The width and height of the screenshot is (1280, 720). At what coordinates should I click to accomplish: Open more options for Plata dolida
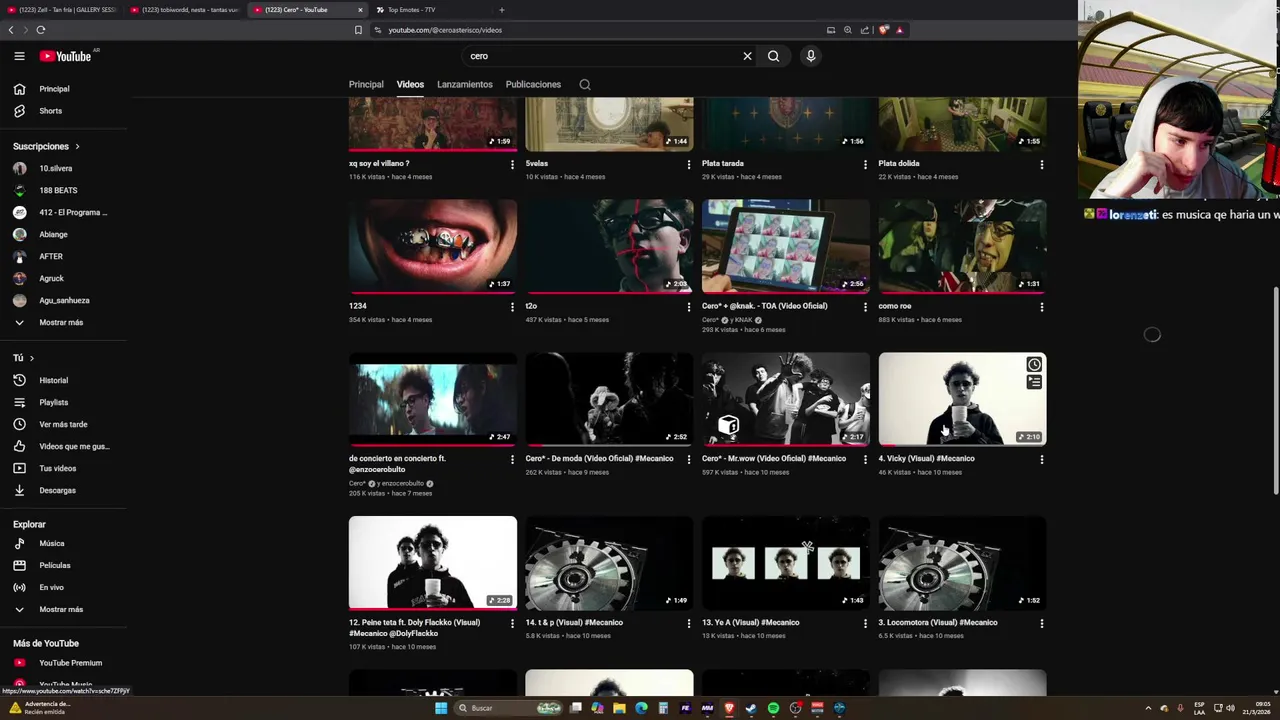[1042, 164]
